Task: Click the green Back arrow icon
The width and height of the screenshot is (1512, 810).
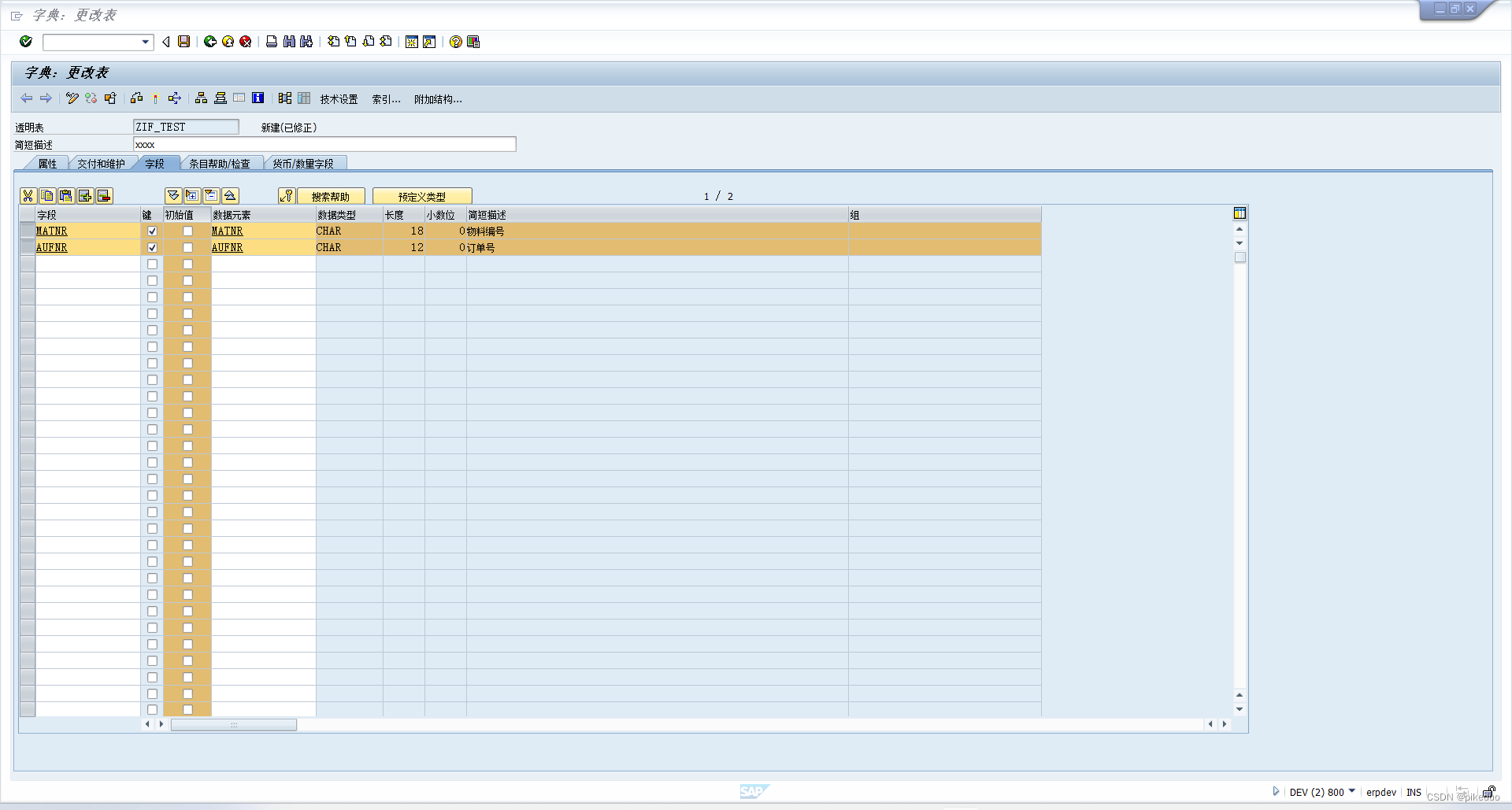Action: (210, 42)
